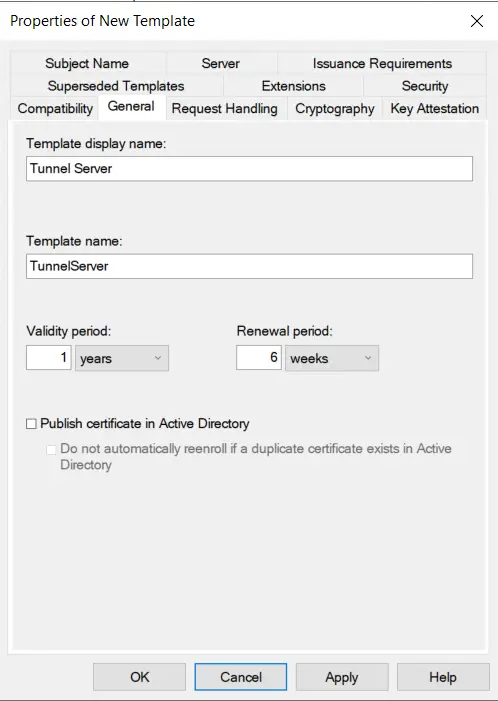Open the Key Attestation tab
Image resolution: width=498 pixels, height=701 pixels.
pyautogui.click(x=435, y=109)
